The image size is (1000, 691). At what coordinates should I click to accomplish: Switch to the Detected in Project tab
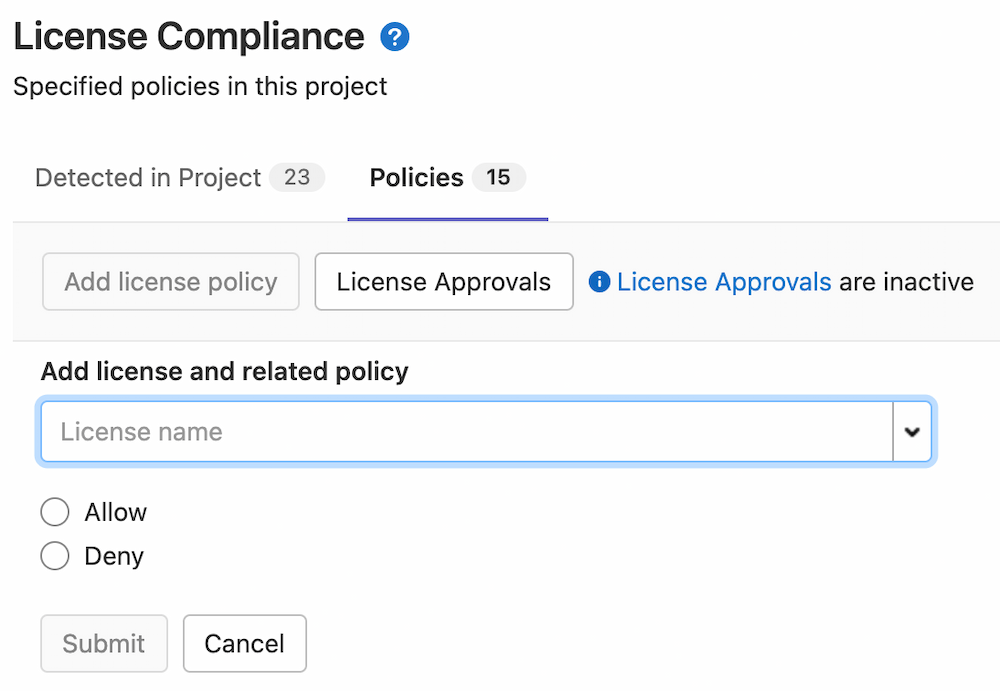148,177
